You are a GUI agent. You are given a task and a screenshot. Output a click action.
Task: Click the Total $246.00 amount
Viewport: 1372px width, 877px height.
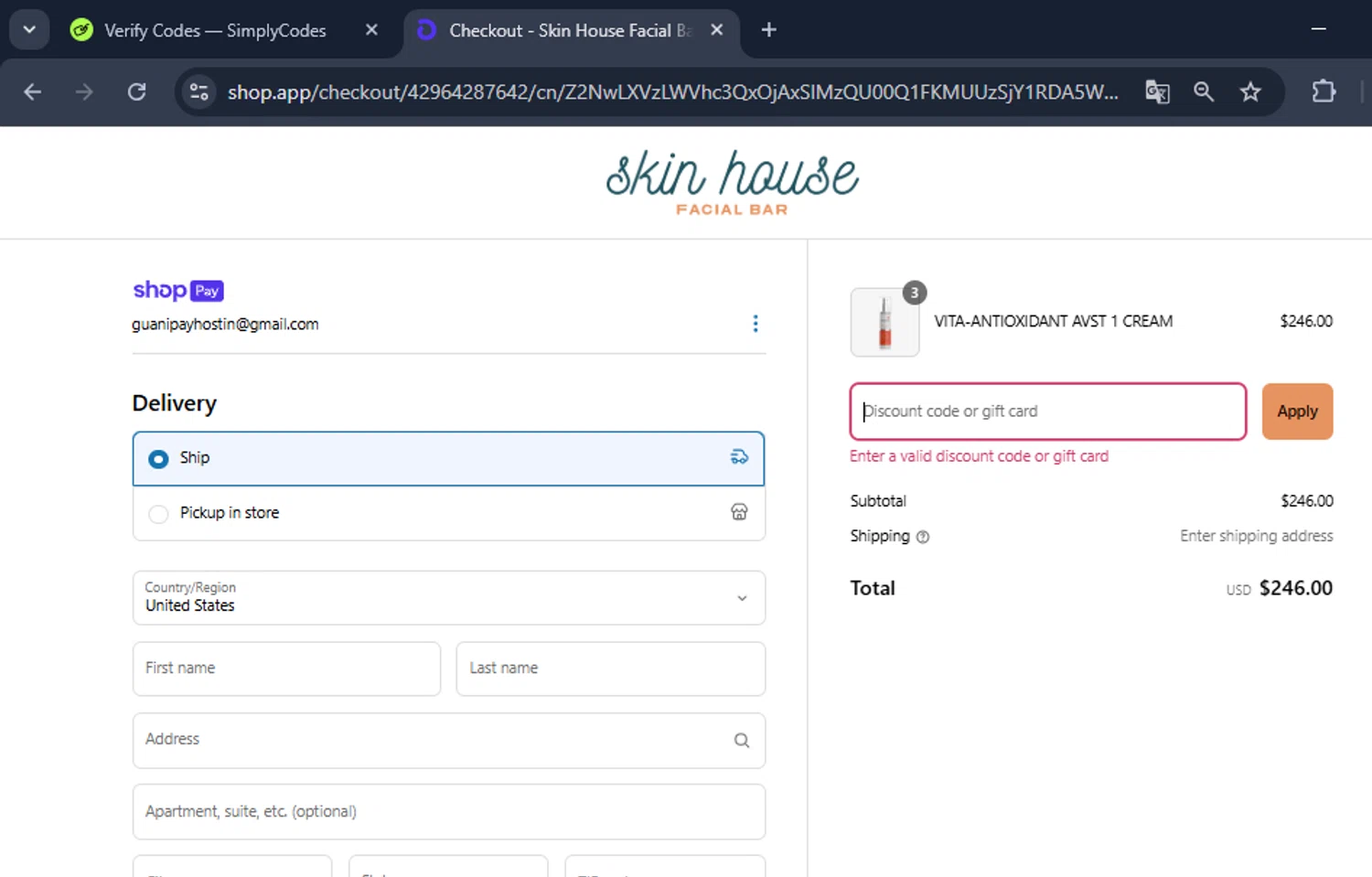coord(1295,588)
